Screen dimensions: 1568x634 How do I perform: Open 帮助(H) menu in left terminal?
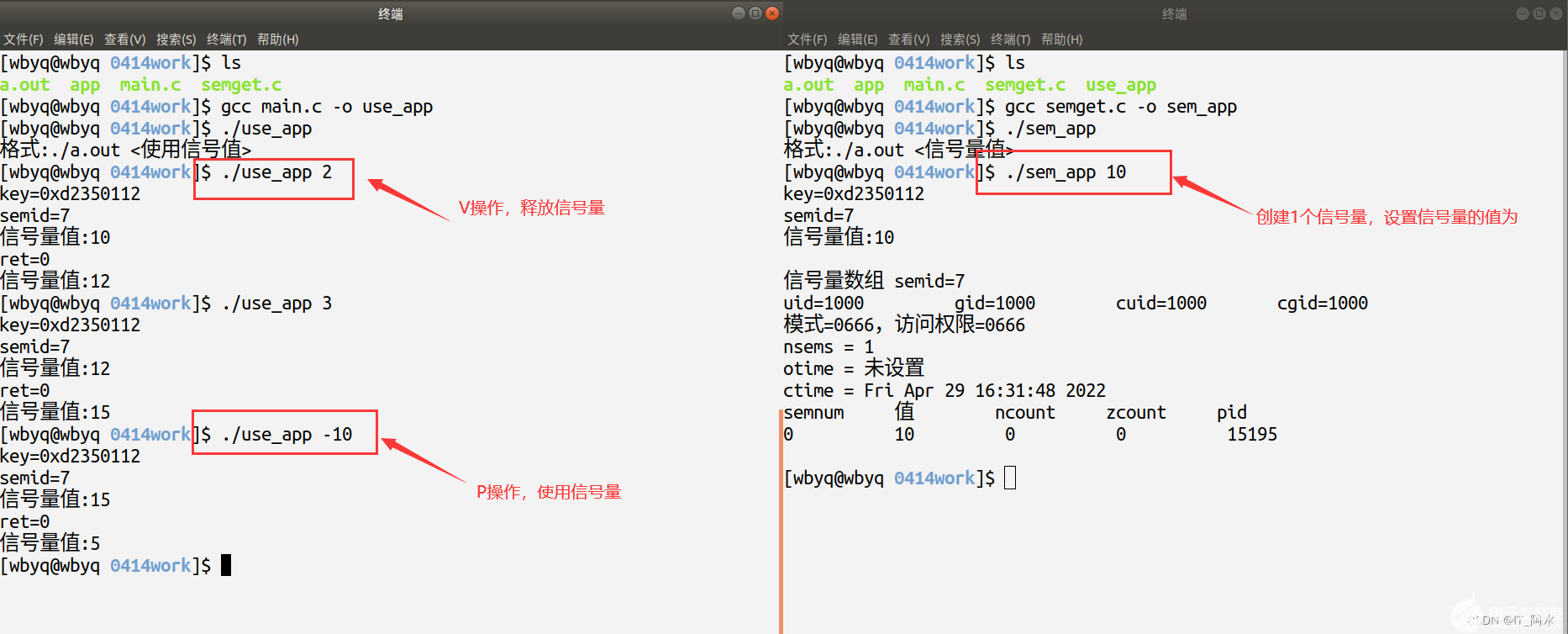[x=278, y=40]
